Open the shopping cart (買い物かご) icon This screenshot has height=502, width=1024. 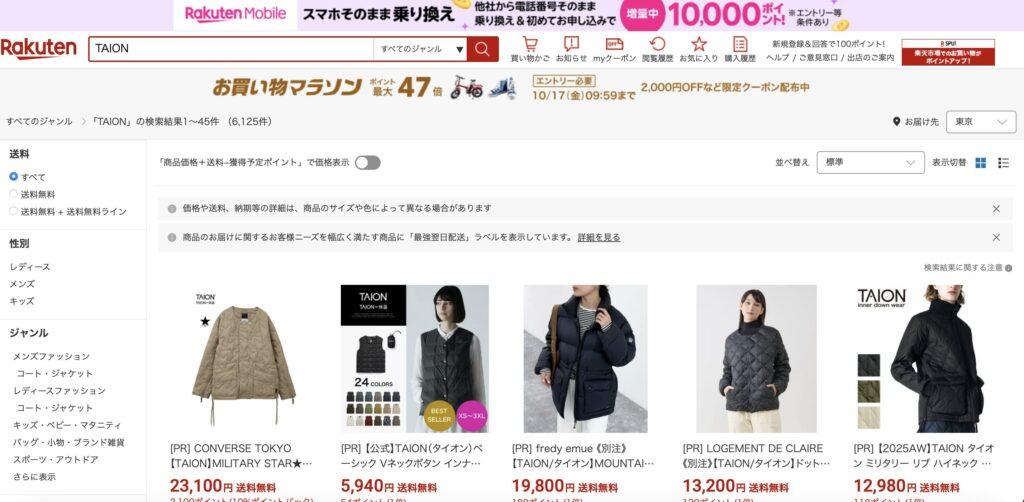click(530, 49)
